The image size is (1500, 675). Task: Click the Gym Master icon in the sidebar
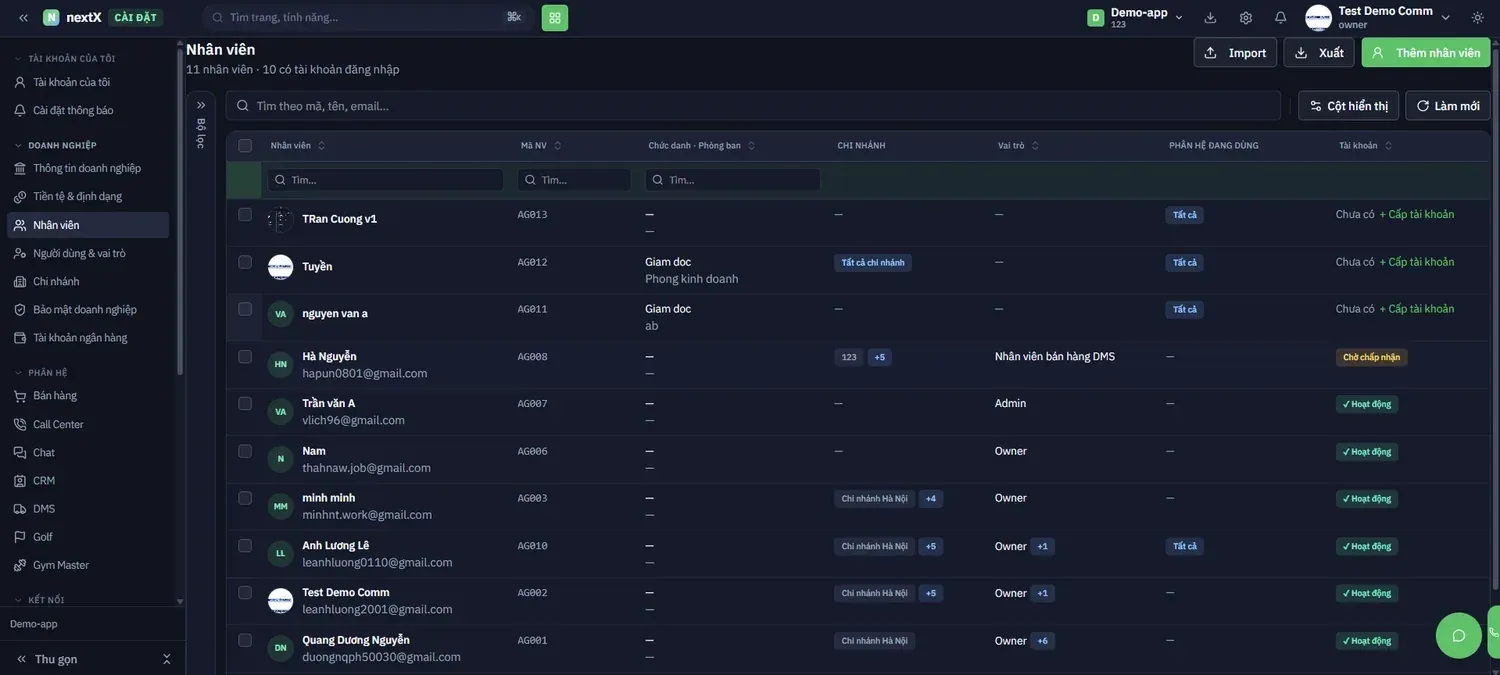pos(20,565)
